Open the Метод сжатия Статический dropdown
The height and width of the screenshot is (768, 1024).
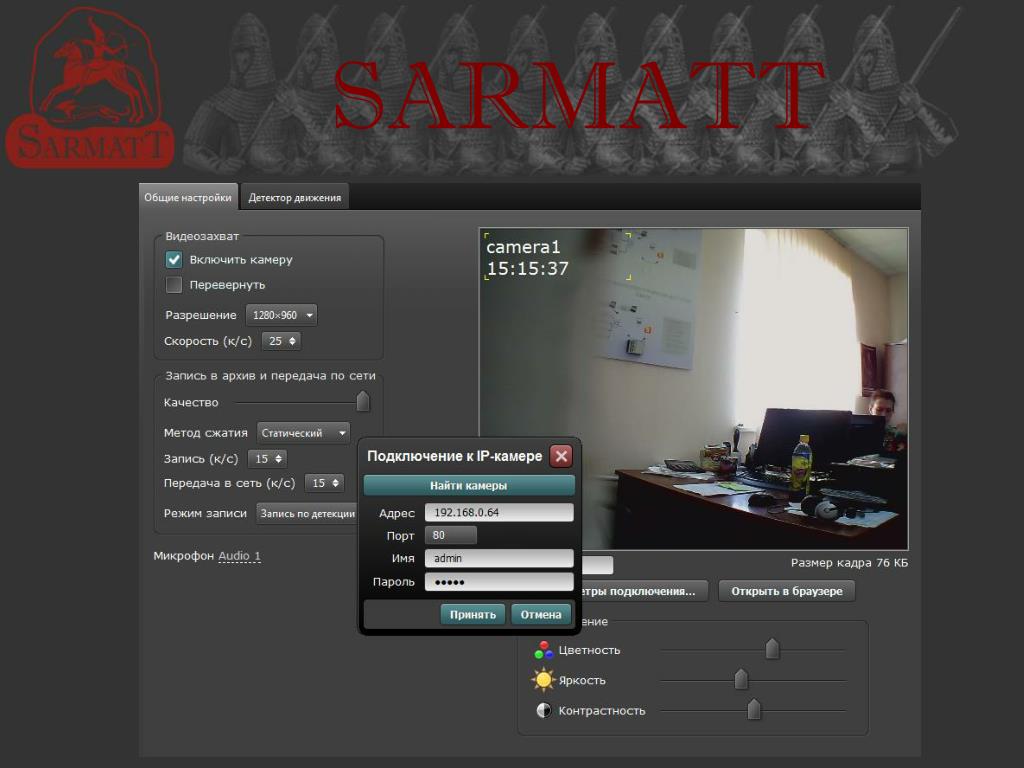(304, 433)
